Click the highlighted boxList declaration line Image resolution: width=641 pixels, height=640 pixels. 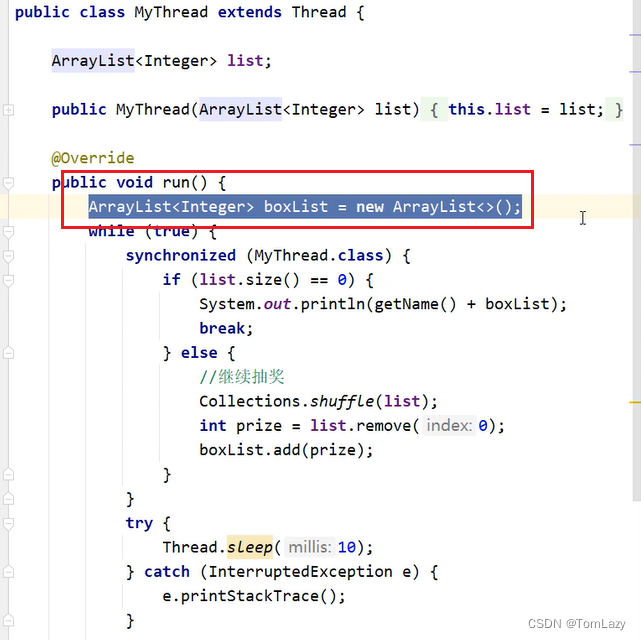coord(305,206)
